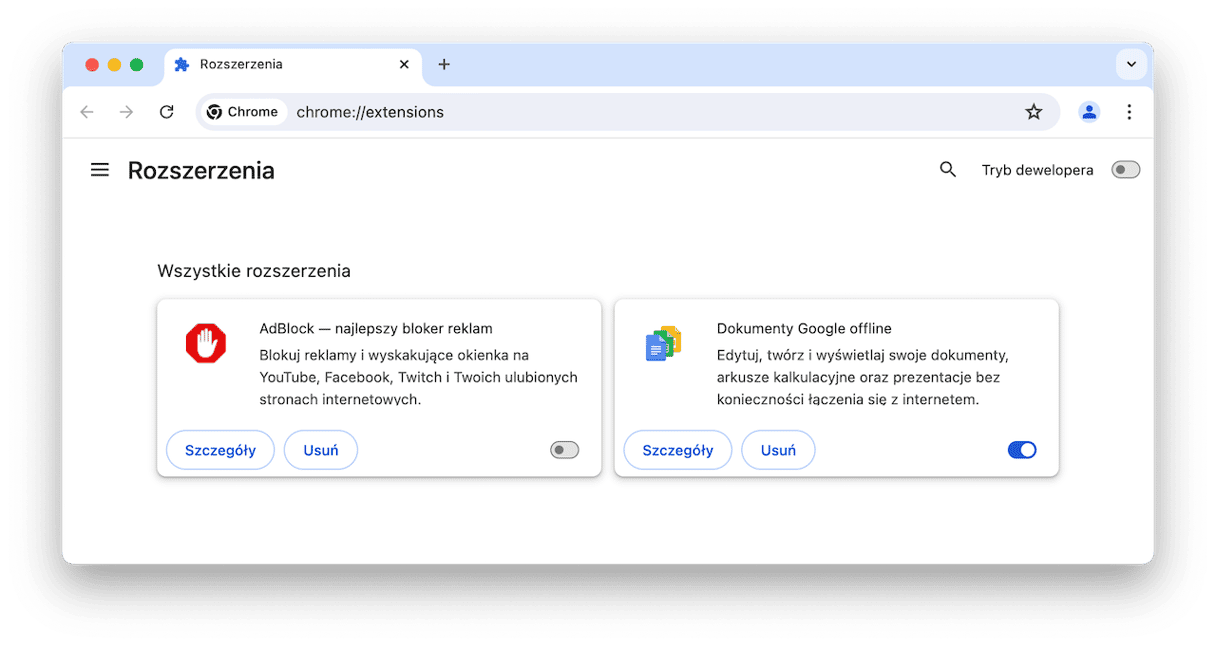Screen dimensions: 1216x646
Task: Click the chrome://extensions address field
Action: pyautogui.click(x=628, y=112)
